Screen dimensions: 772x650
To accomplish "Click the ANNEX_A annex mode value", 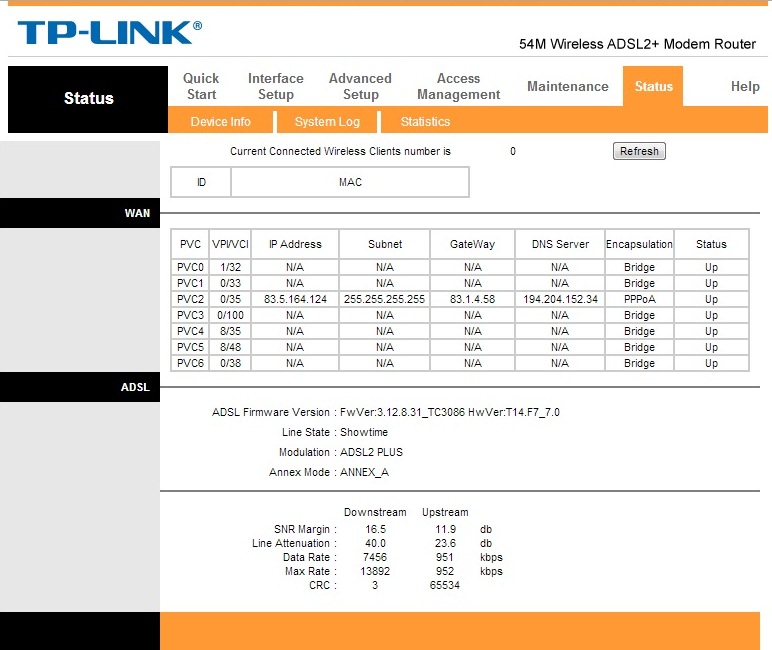I will tap(364, 472).
